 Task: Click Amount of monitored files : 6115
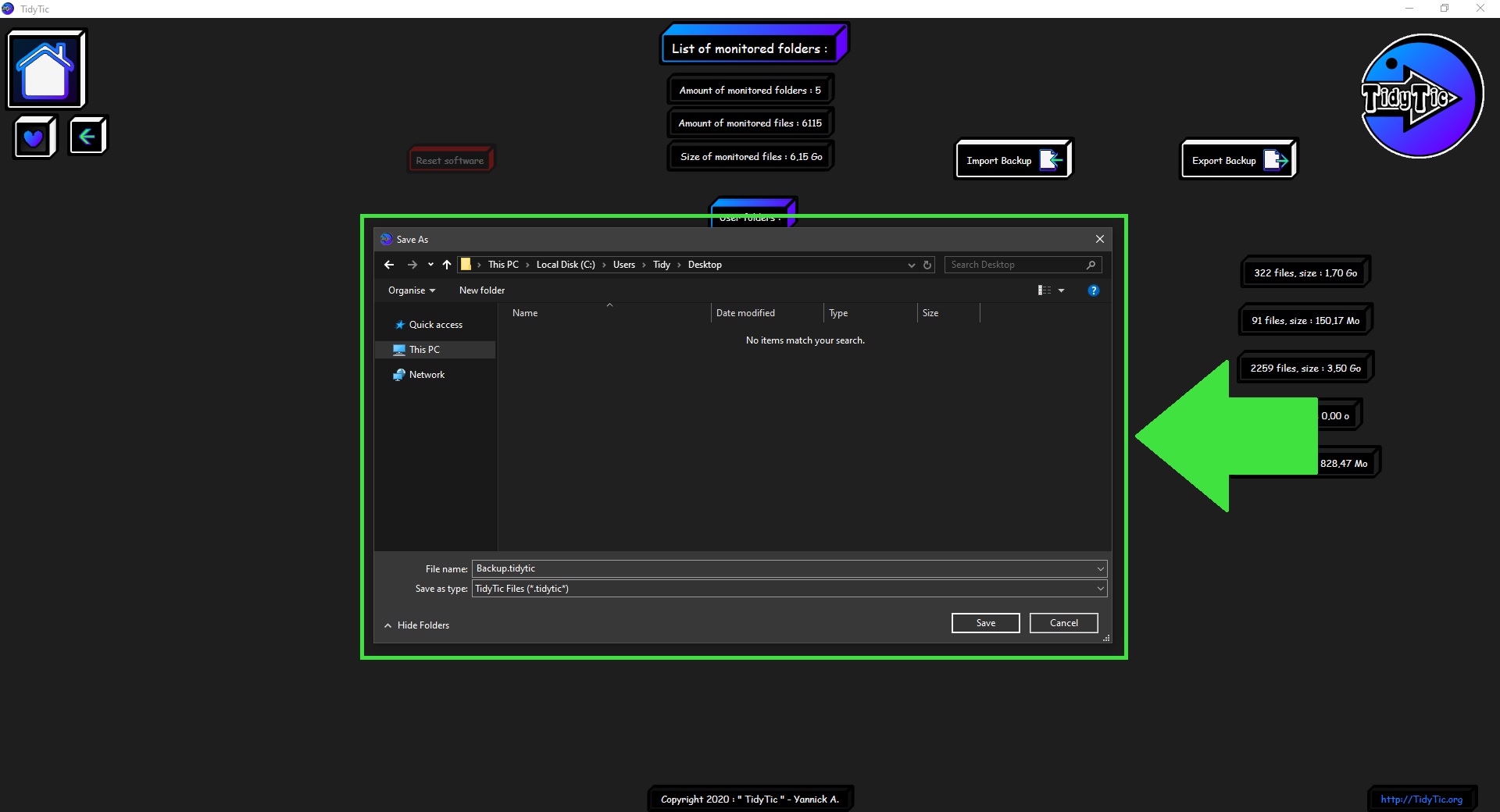pyautogui.click(x=750, y=123)
